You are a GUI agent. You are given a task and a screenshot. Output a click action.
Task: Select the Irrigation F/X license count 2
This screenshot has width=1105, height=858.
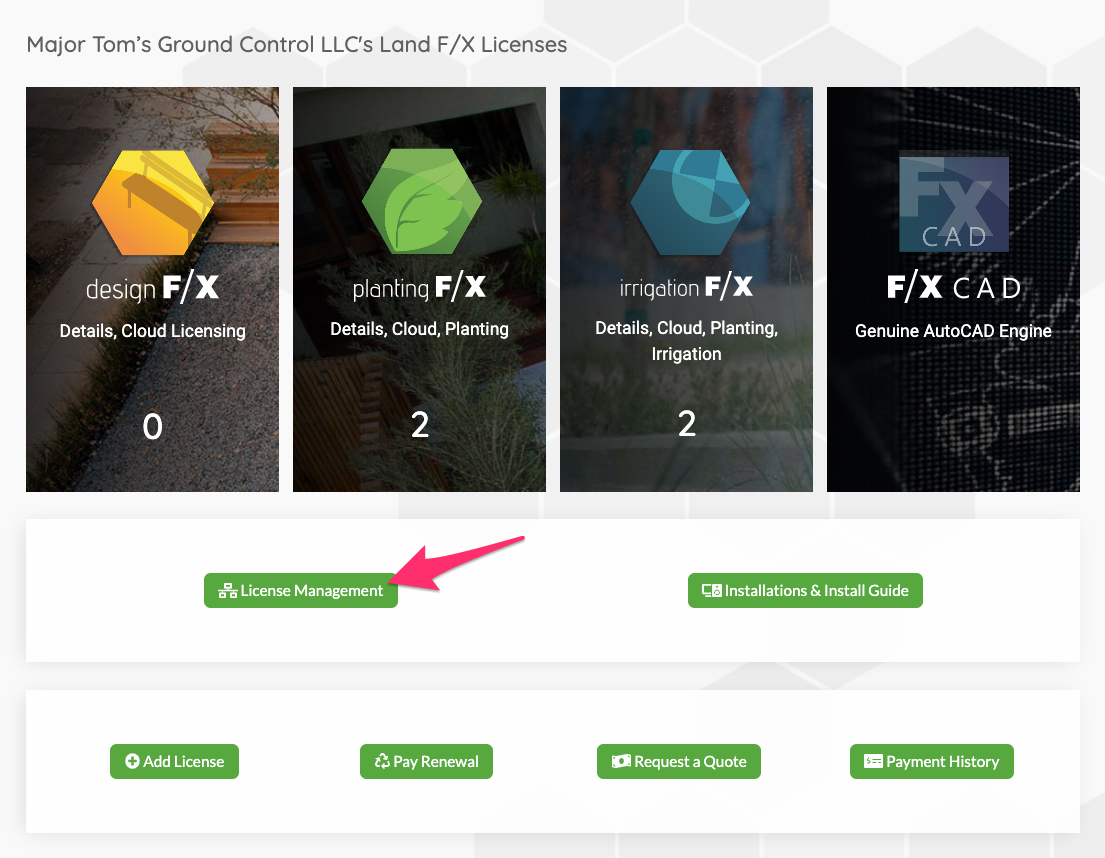pyautogui.click(x=687, y=424)
